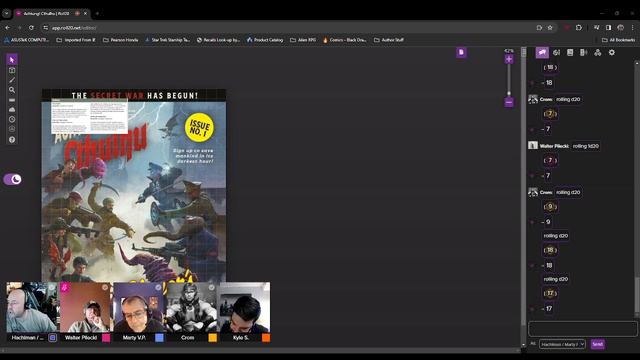Click the chat text input box
This screenshot has height=360, width=640.
(582, 329)
